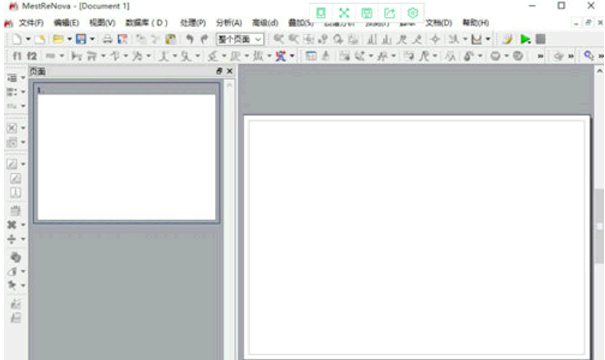Click the red-blue multiplet analysis icon
605x360 pixels.
coord(281,56)
